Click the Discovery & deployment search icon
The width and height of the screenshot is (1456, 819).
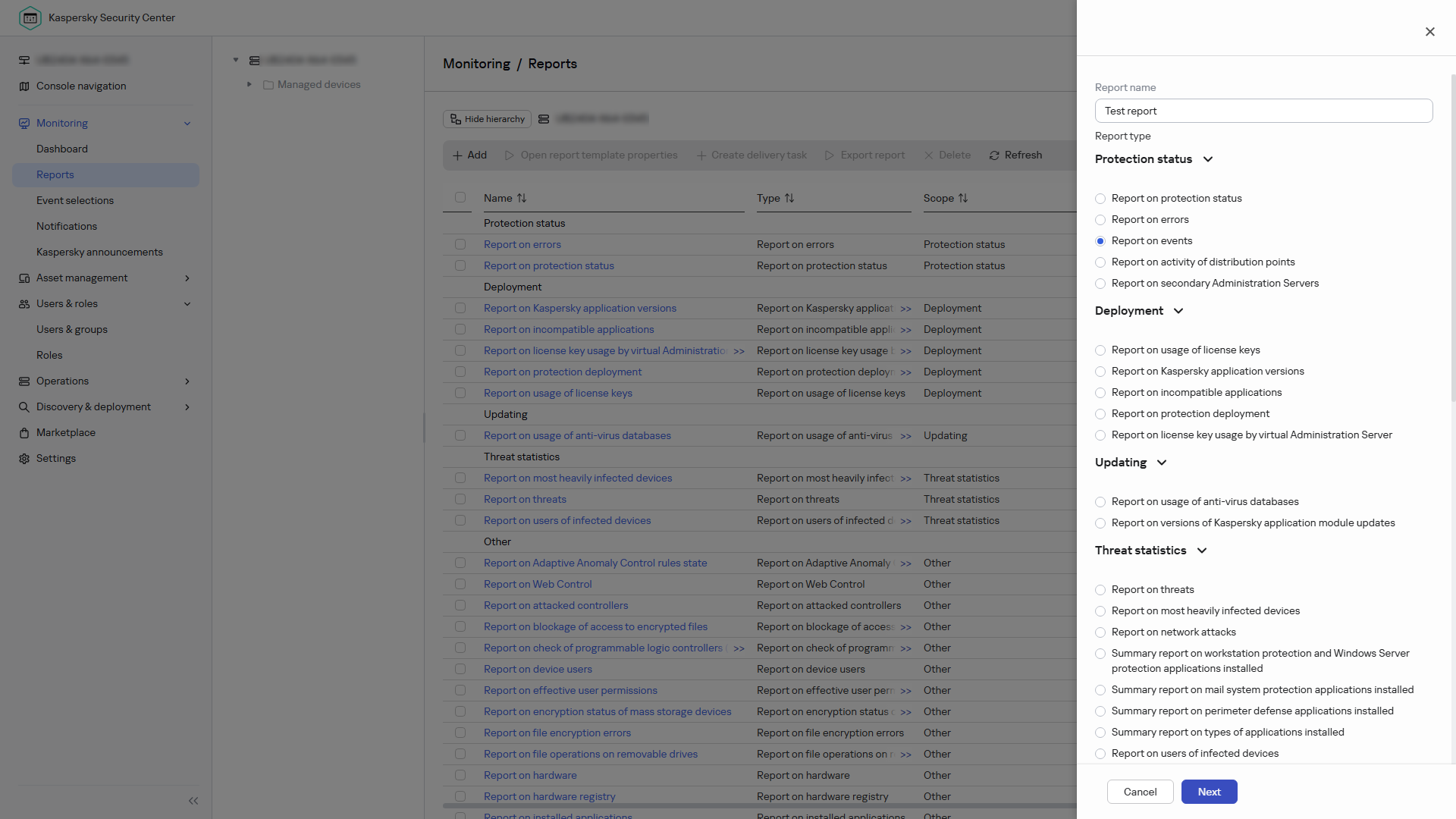24,407
